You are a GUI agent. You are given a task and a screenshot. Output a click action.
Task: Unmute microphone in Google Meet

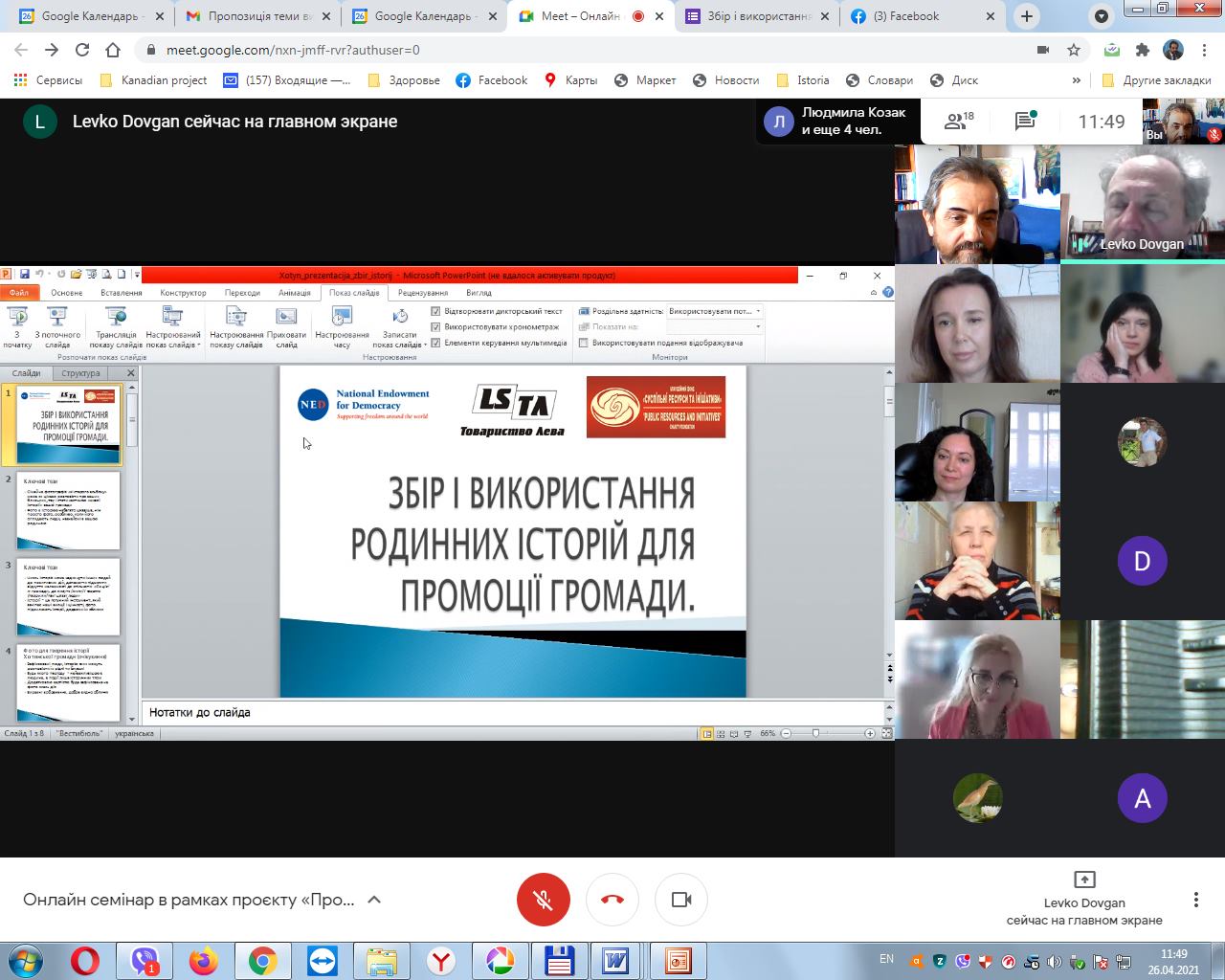click(x=543, y=900)
